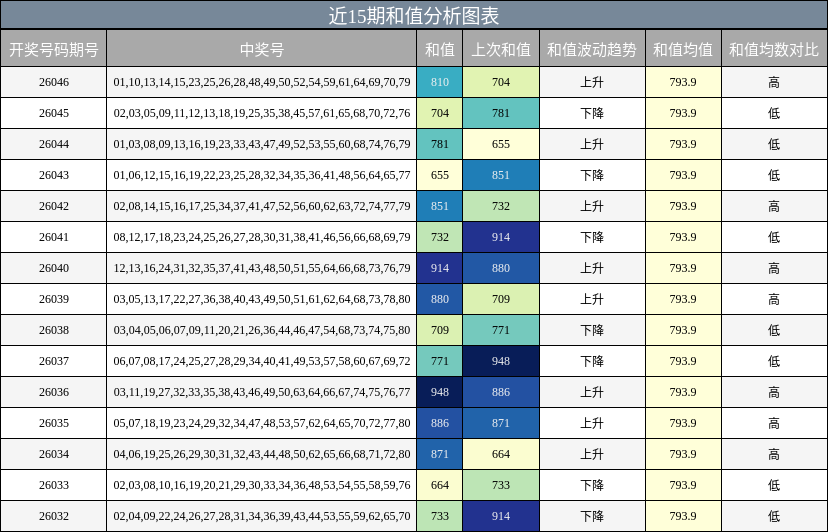Image resolution: width=828 pixels, height=532 pixels.
Task: Click 上次和值 cell 948 in row 26037
Action: click(x=501, y=361)
